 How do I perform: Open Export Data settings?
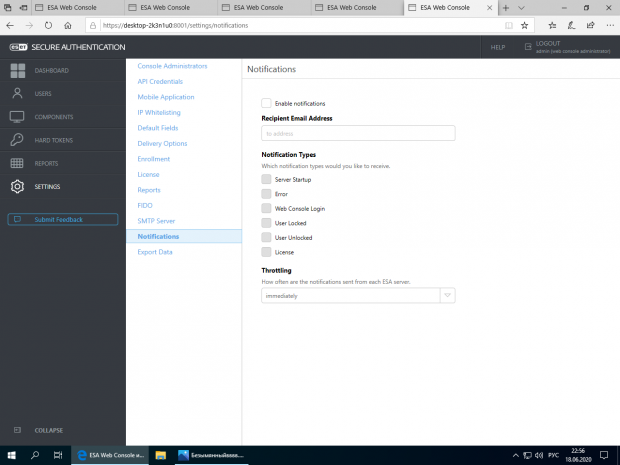pos(155,252)
